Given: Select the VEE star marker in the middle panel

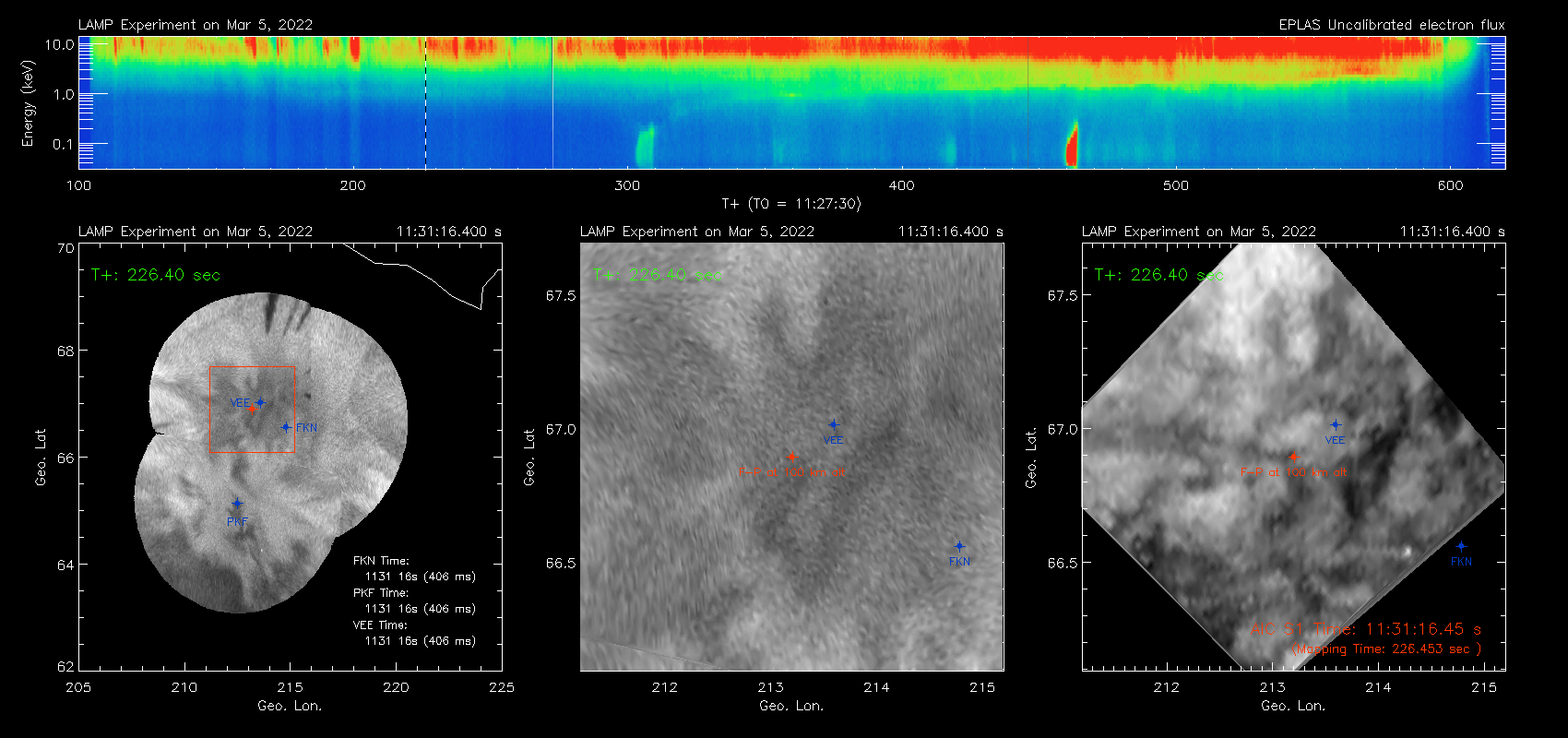Looking at the screenshot, I should click(x=834, y=425).
